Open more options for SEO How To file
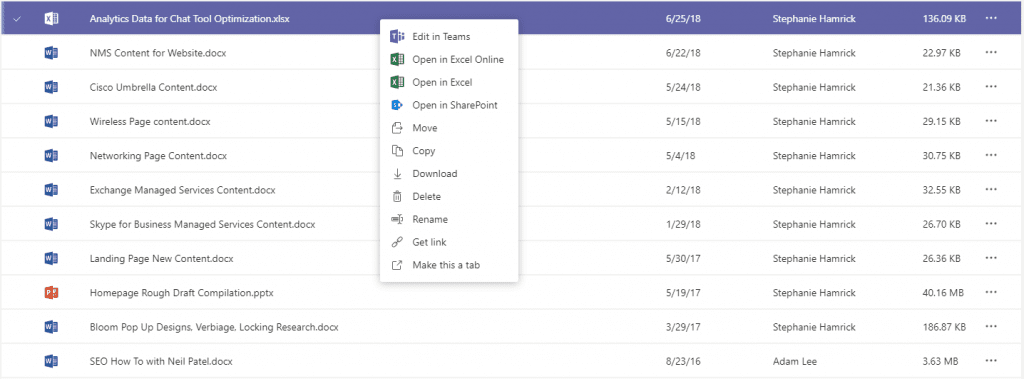 [991, 361]
